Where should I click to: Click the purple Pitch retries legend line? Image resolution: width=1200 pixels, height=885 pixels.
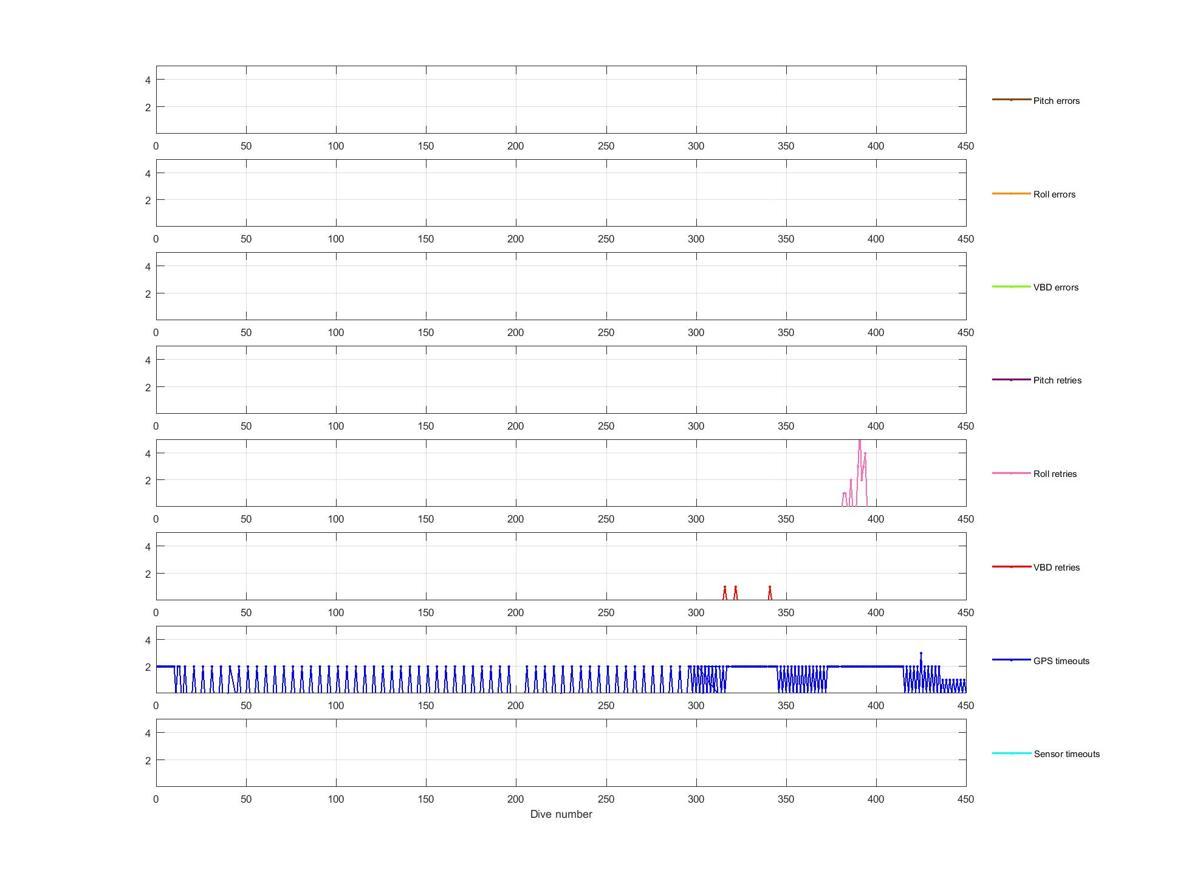1011,379
